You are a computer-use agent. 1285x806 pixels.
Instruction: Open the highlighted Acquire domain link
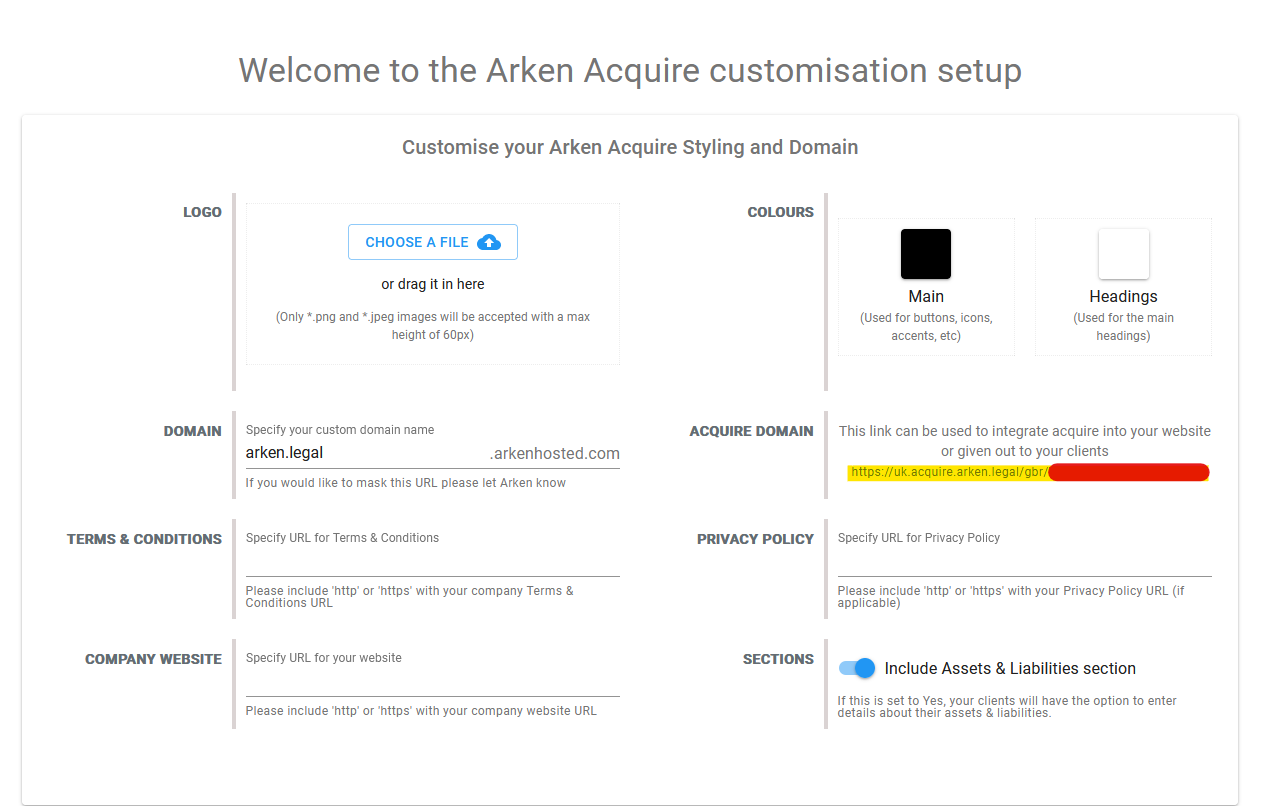coord(948,473)
